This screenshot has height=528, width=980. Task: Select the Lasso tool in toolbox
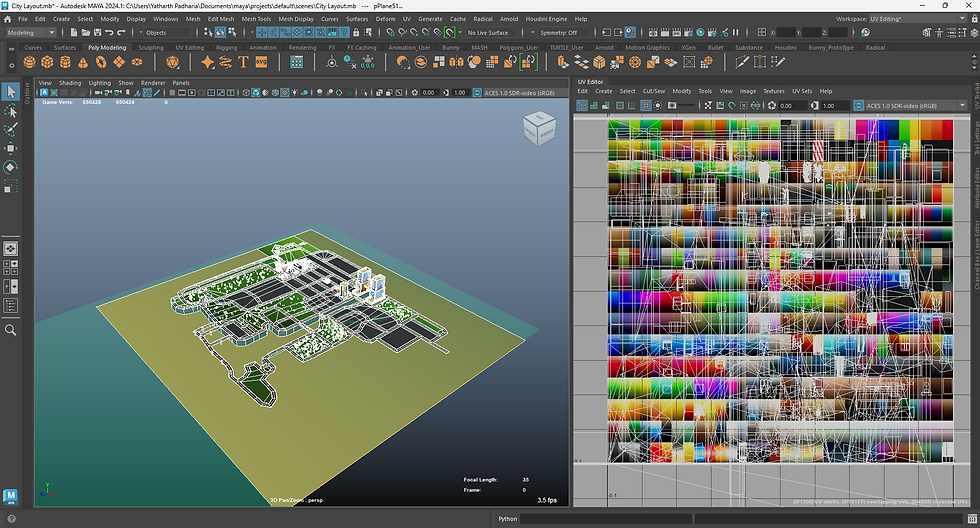click(11, 111)
